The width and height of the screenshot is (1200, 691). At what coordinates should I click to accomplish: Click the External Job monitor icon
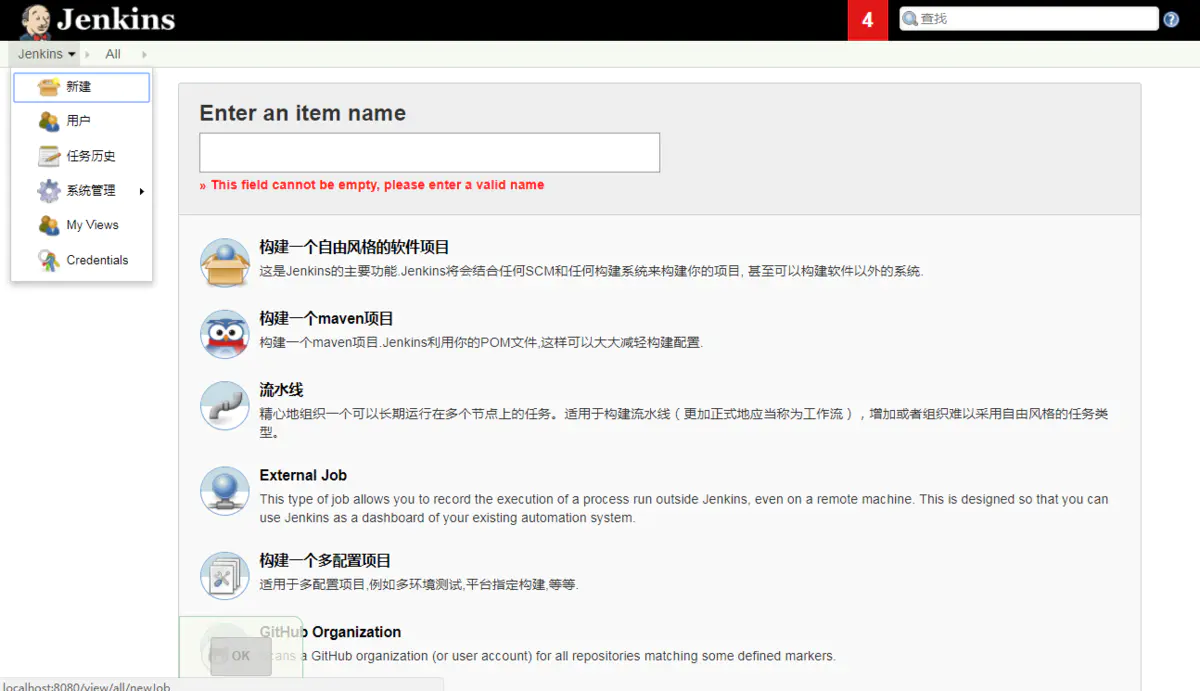pos(224,491)
